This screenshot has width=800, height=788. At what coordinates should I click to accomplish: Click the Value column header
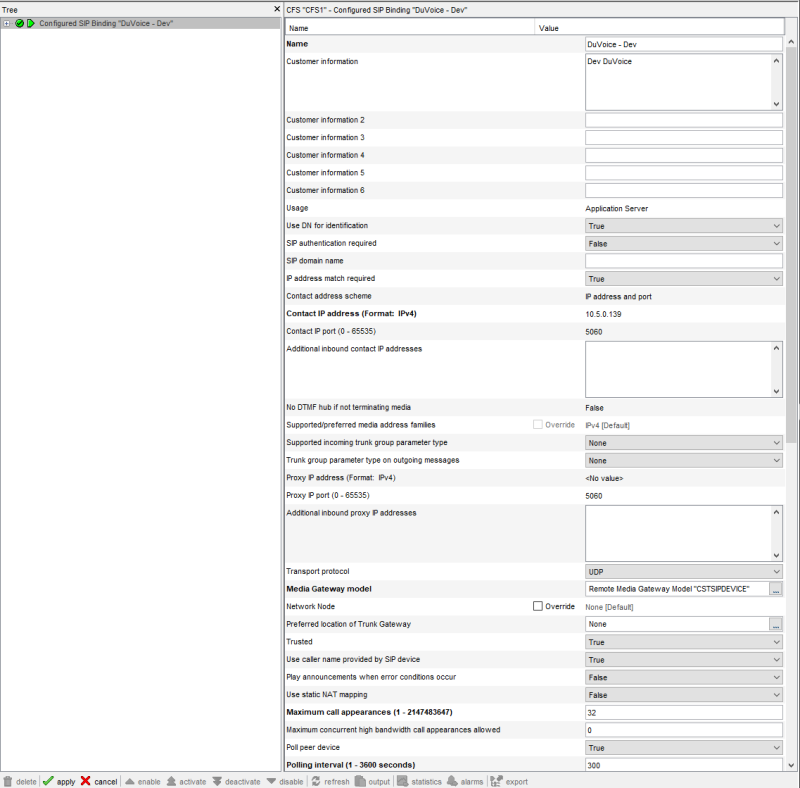660,28
